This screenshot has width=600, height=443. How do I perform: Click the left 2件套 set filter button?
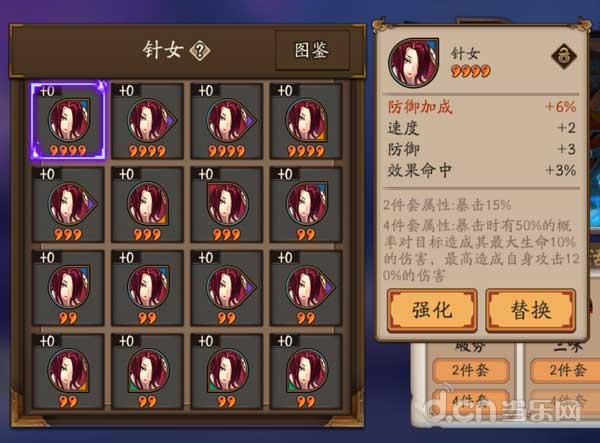click(x=471, y=370)
